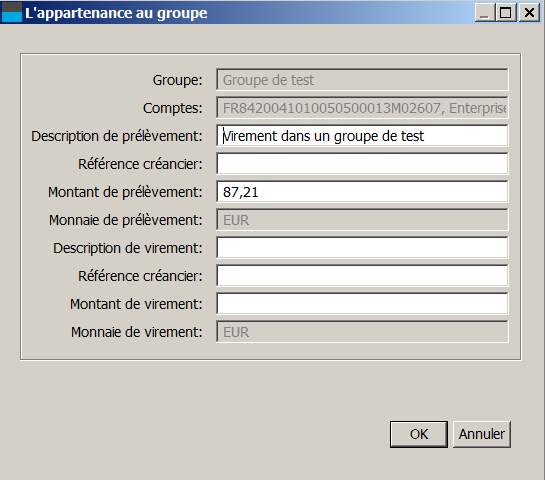The height and width of the screenshot is (480, 545).
Task: Select the second Référence créancier input
Action: (362, 276)
